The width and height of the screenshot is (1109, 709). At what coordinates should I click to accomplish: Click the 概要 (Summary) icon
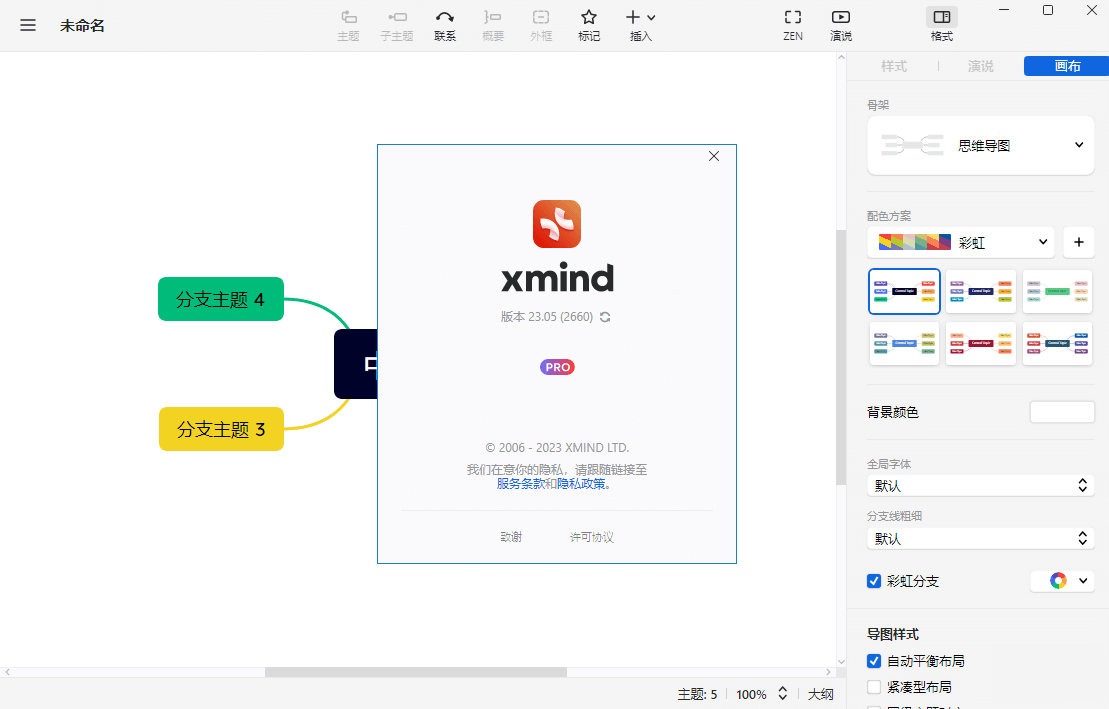click(x=493, y=25)
